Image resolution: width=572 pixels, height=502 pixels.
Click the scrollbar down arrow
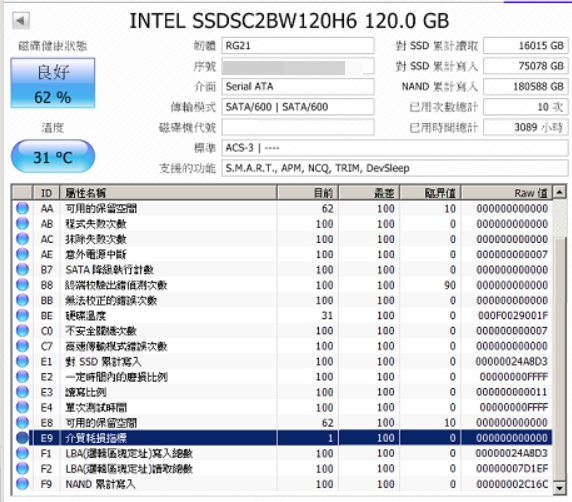click(x=560, y=487)
